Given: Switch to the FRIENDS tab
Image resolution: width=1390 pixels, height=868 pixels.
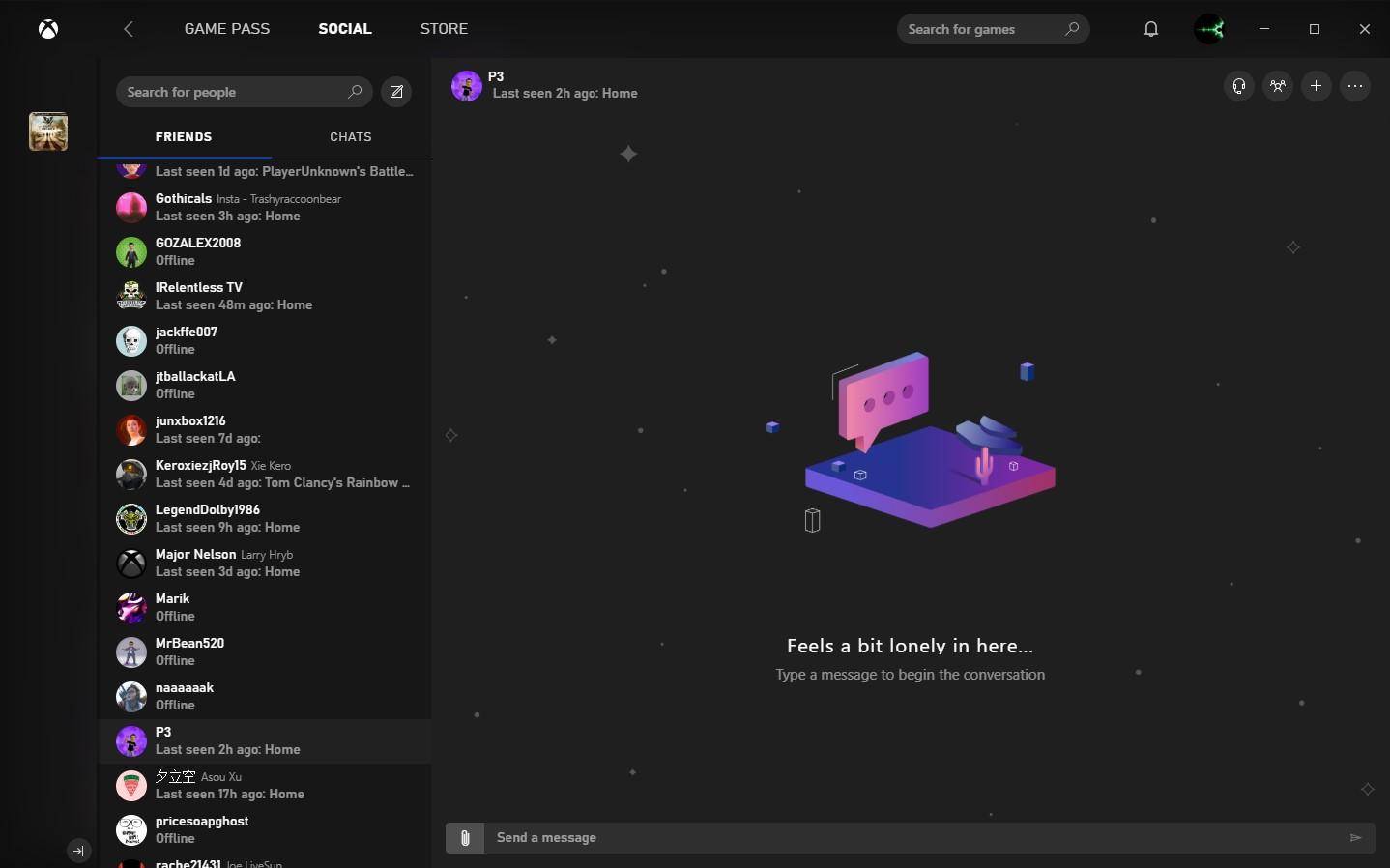Looking at the screenshot, I should tap(184, 137).
